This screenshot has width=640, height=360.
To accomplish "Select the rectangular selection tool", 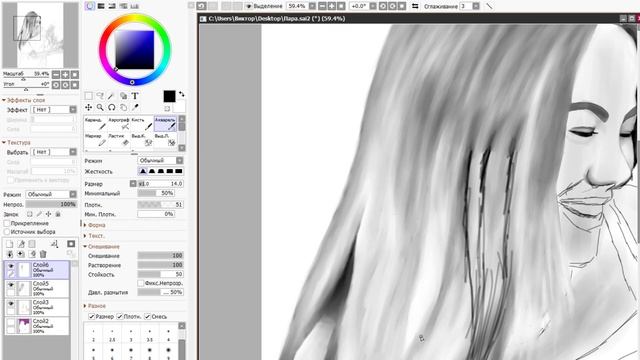I will point(89,96).
